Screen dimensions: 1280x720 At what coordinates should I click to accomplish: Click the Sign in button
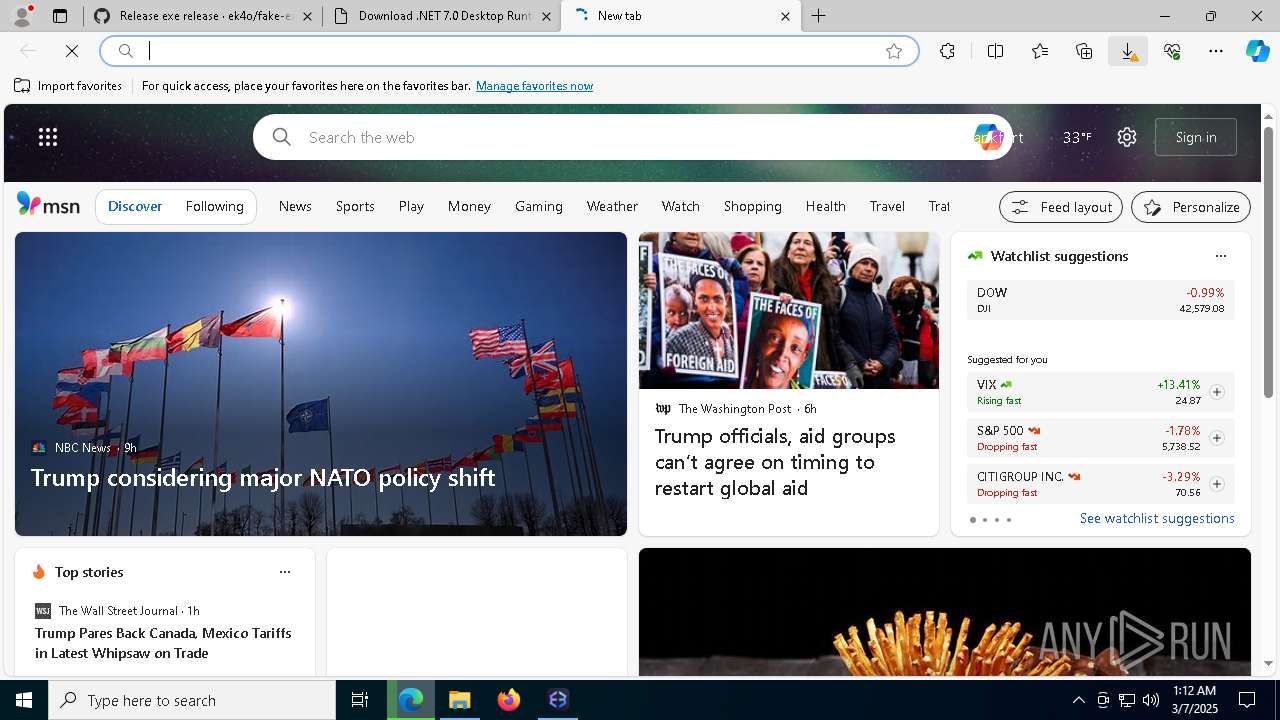click(1196, 137)
